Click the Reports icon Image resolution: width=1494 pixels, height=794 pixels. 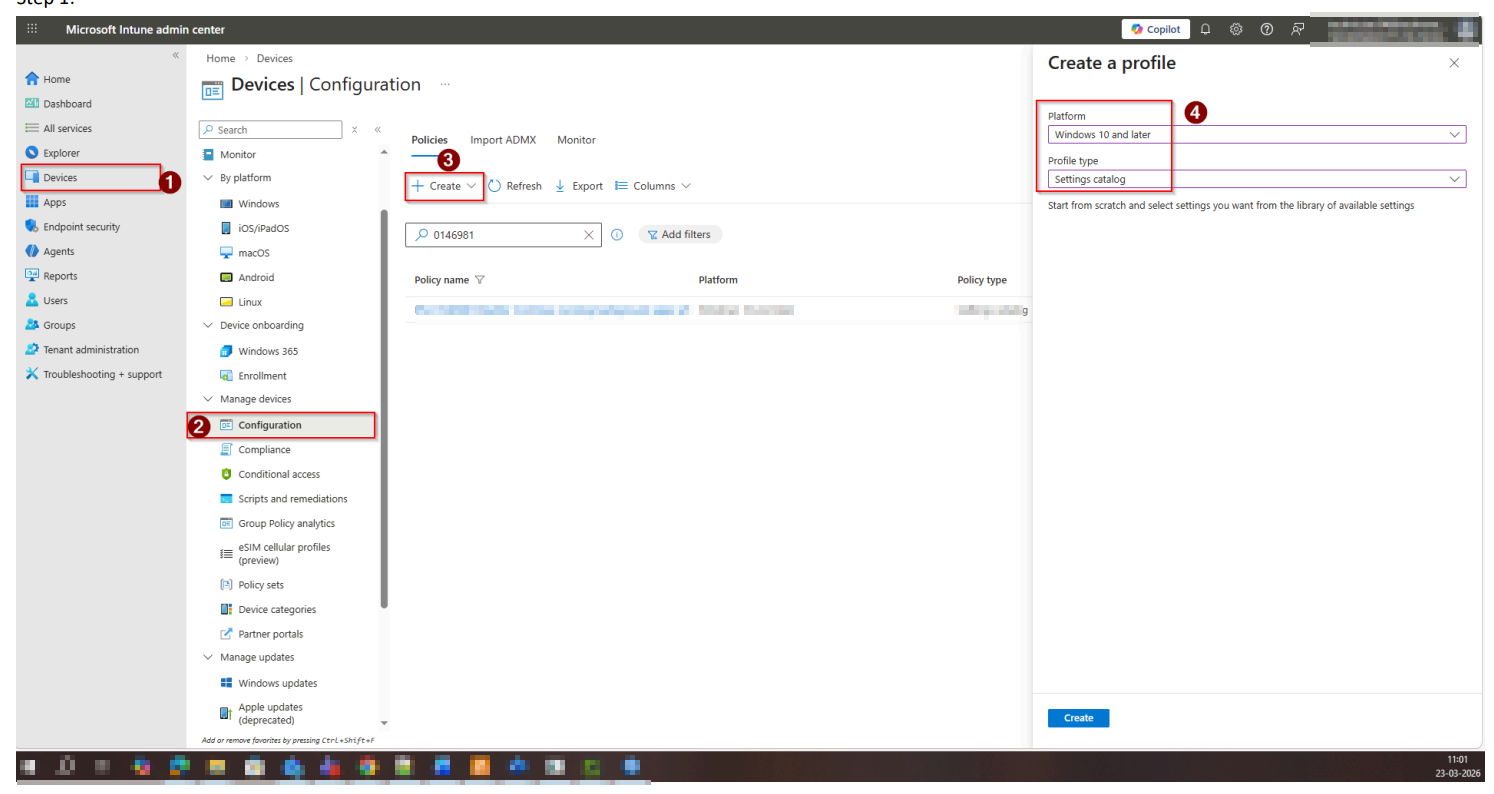point(32,276)
